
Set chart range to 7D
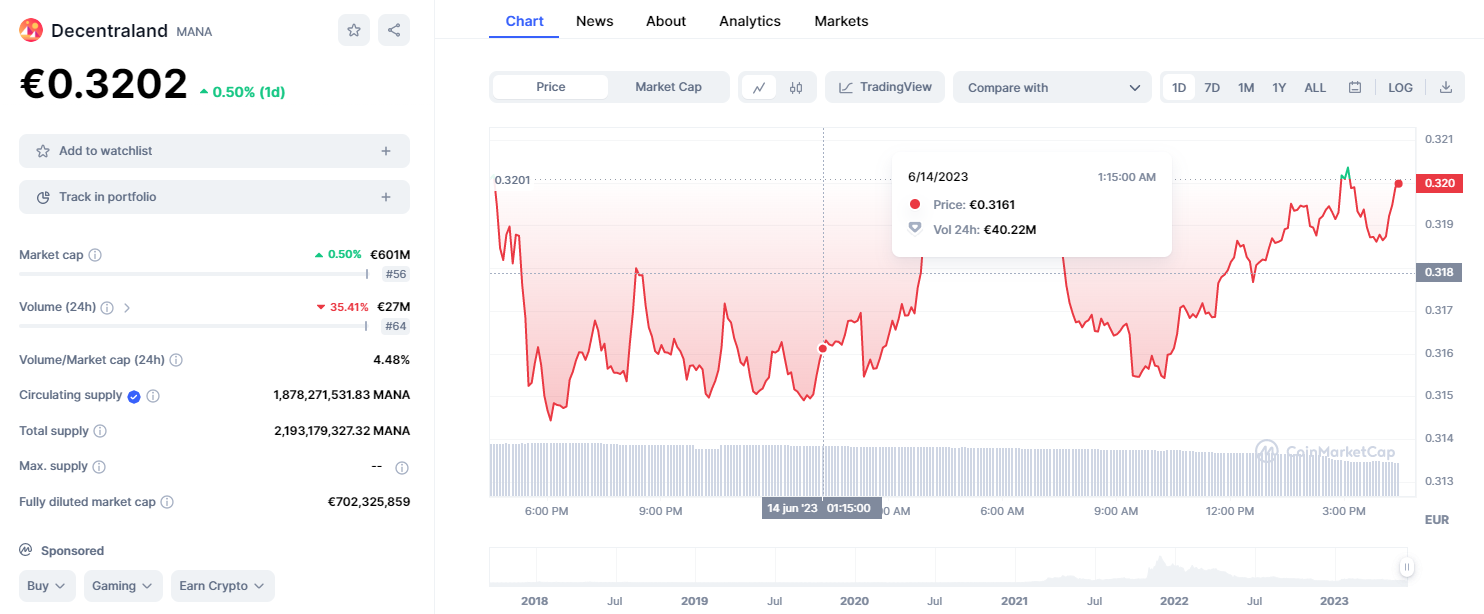tap(1212, 87)
